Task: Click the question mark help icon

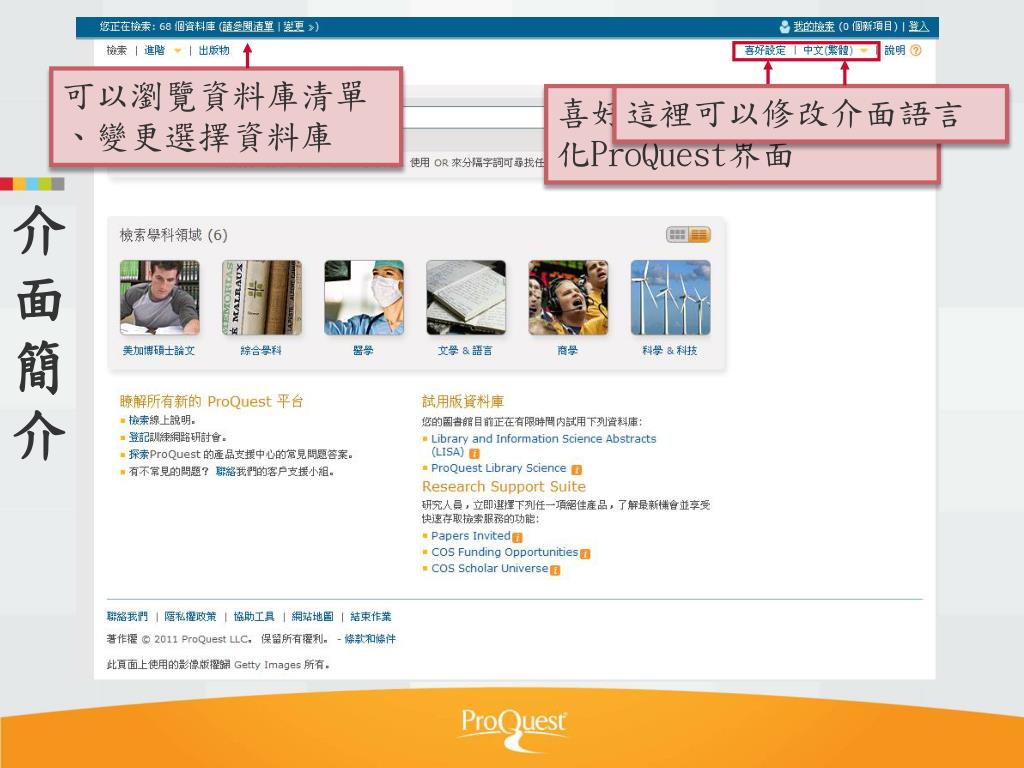Action: (916, 50)
